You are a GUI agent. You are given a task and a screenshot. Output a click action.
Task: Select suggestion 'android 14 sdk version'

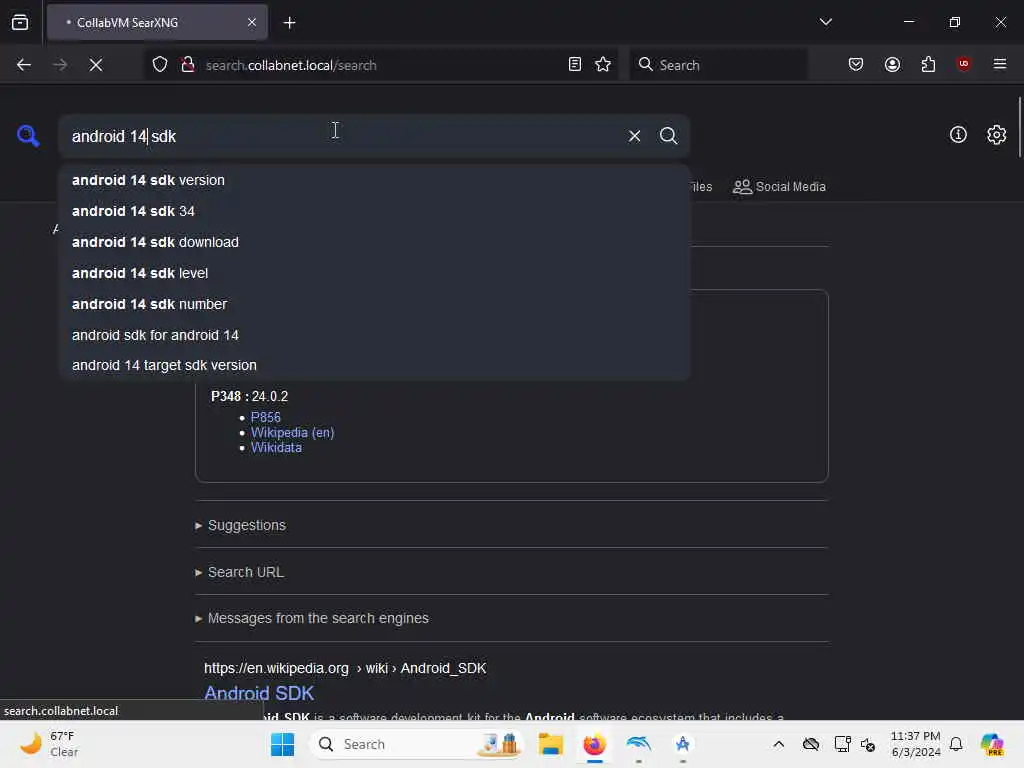374,180
